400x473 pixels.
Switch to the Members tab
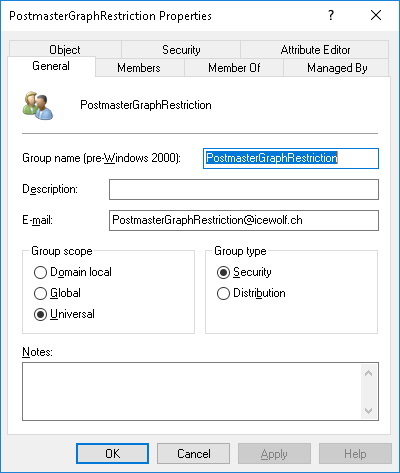tap(139, 68)
